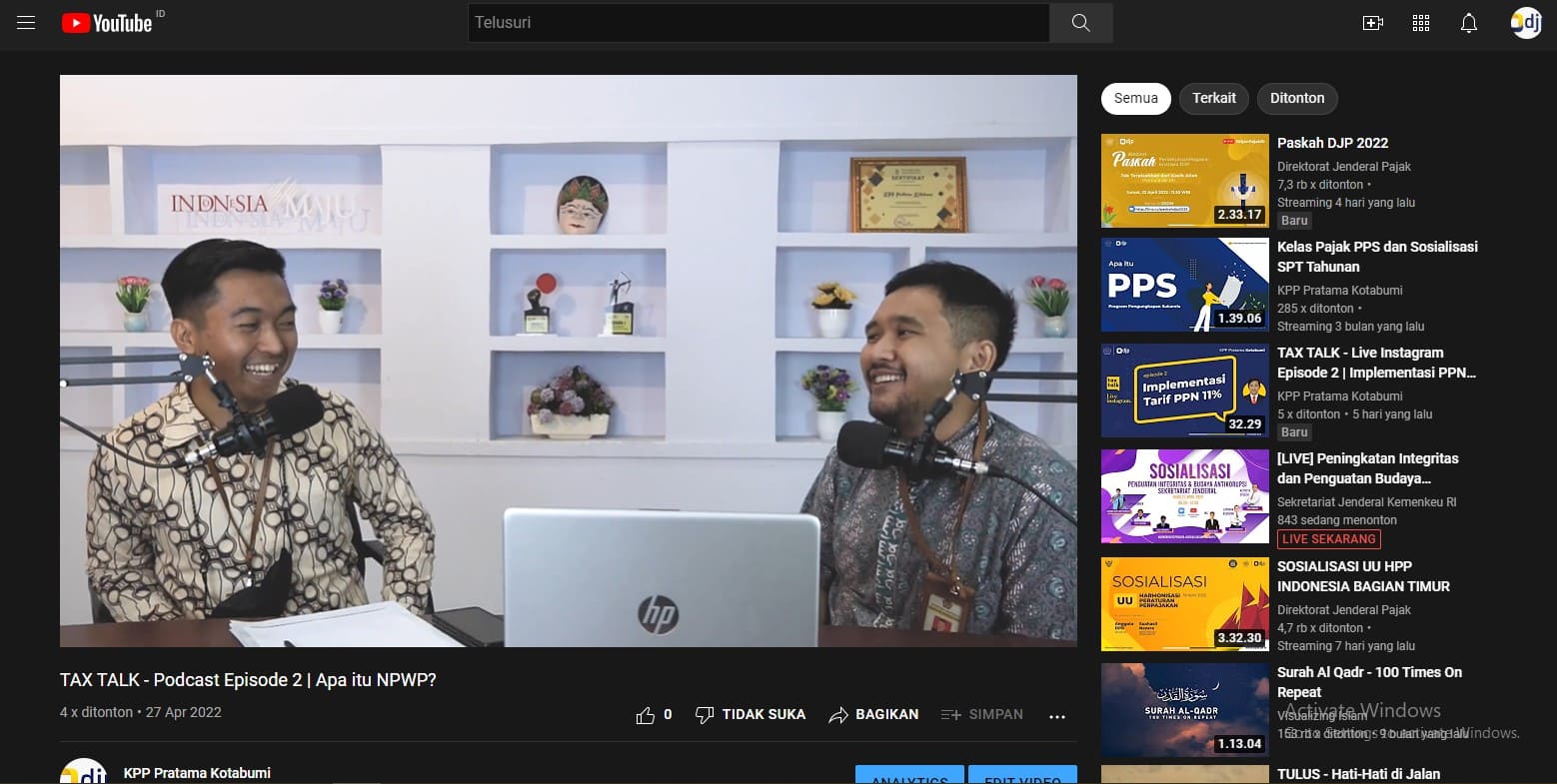Open the three-dot more actions menu
Image resolution: width=1557 pixels, height=784 pixels.
click(1057, 715)
